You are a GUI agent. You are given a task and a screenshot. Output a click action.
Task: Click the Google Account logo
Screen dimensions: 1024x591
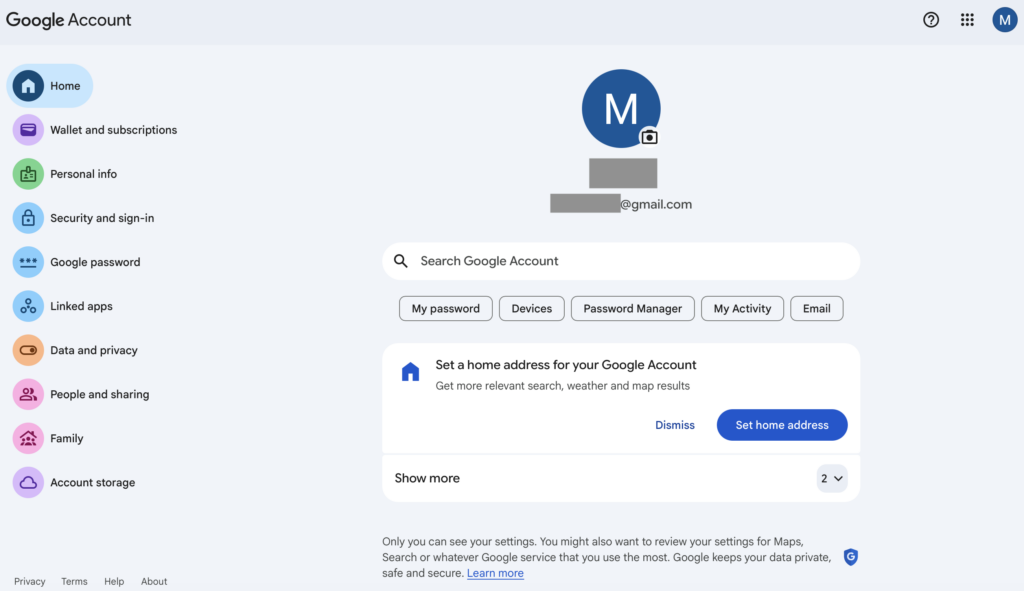(69, 20)
